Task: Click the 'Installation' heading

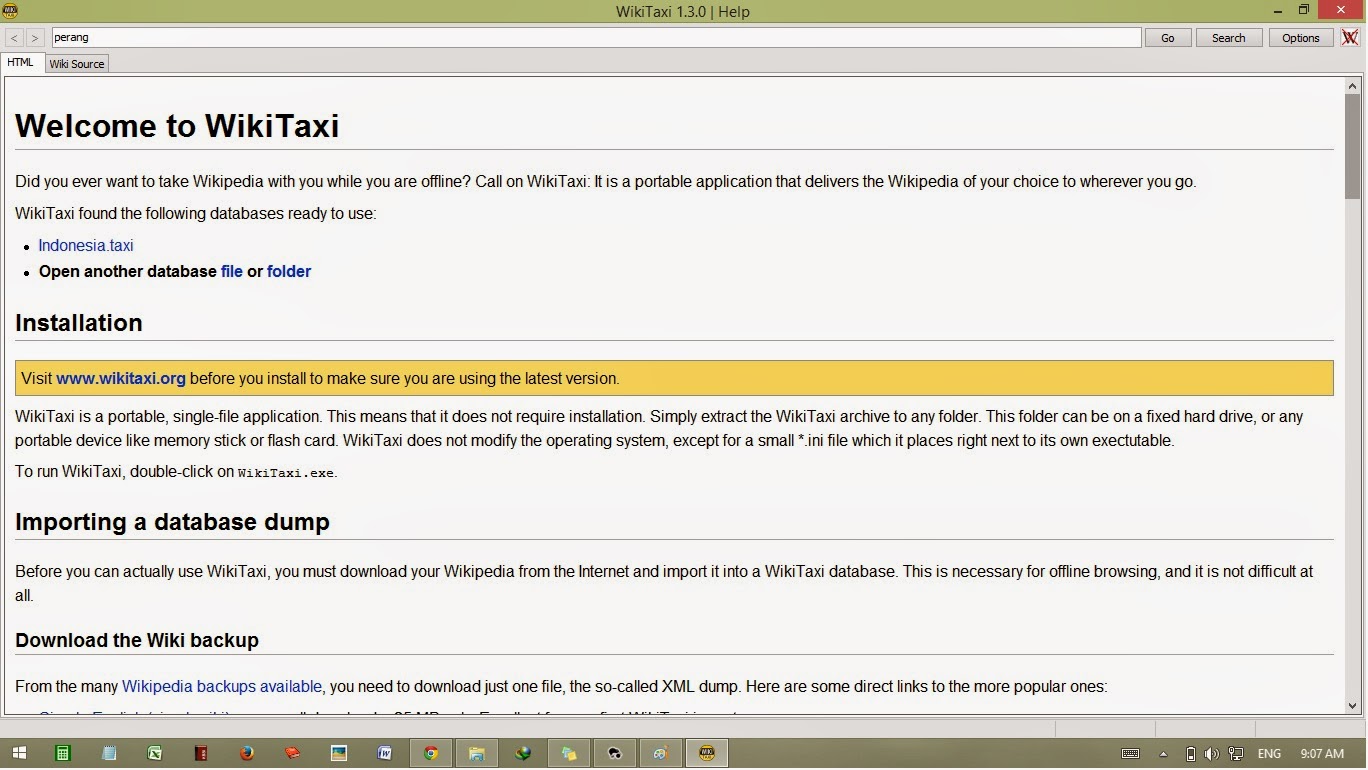Action: coord(79,323)
